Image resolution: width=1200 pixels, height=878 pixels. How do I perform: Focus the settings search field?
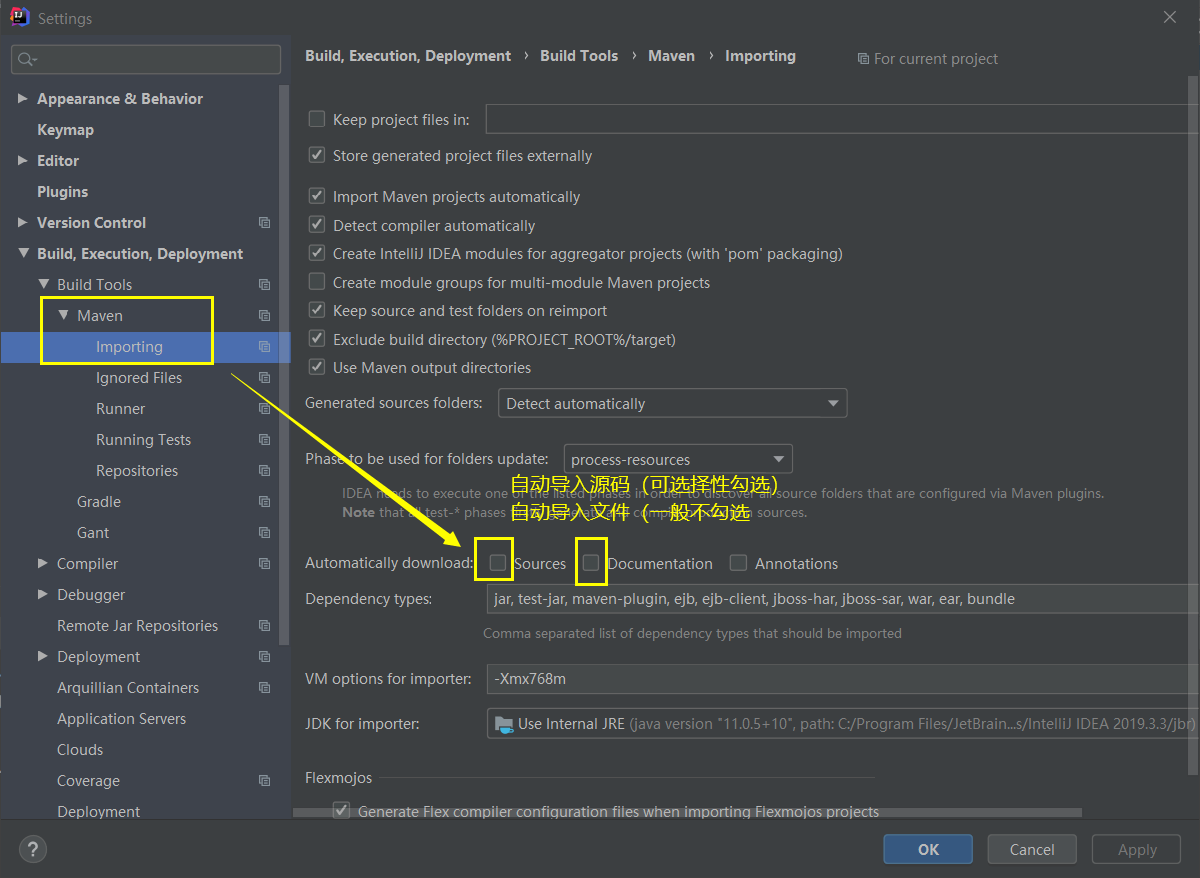tap(146, 60)
